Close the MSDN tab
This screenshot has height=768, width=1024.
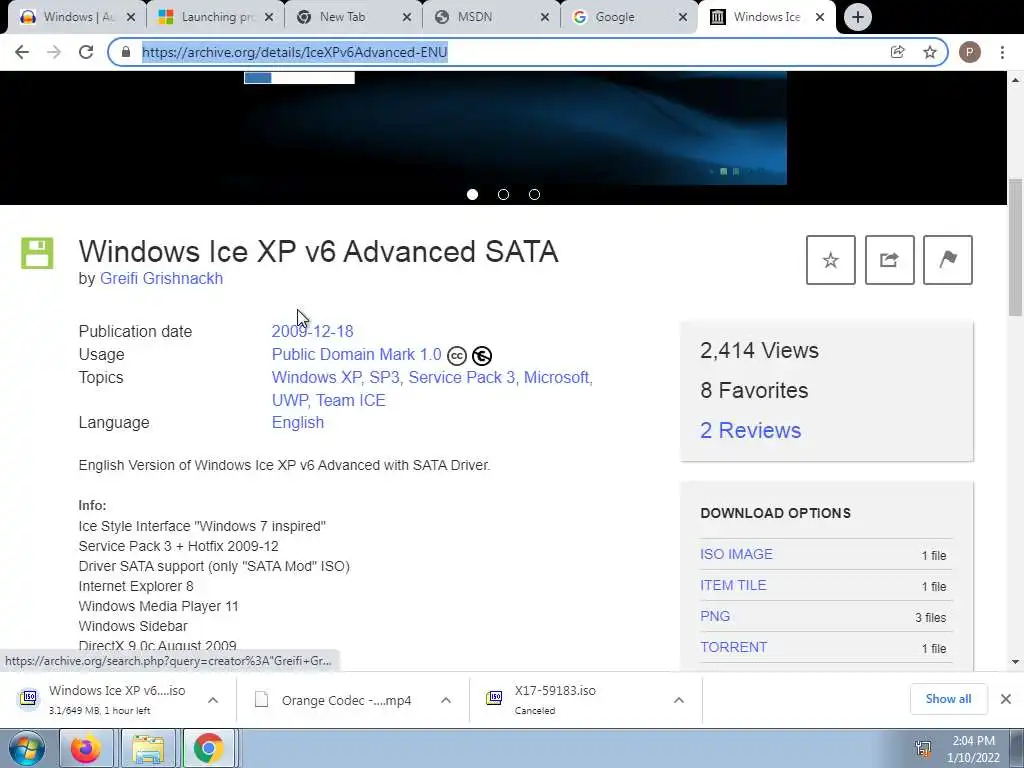(545, 17)
